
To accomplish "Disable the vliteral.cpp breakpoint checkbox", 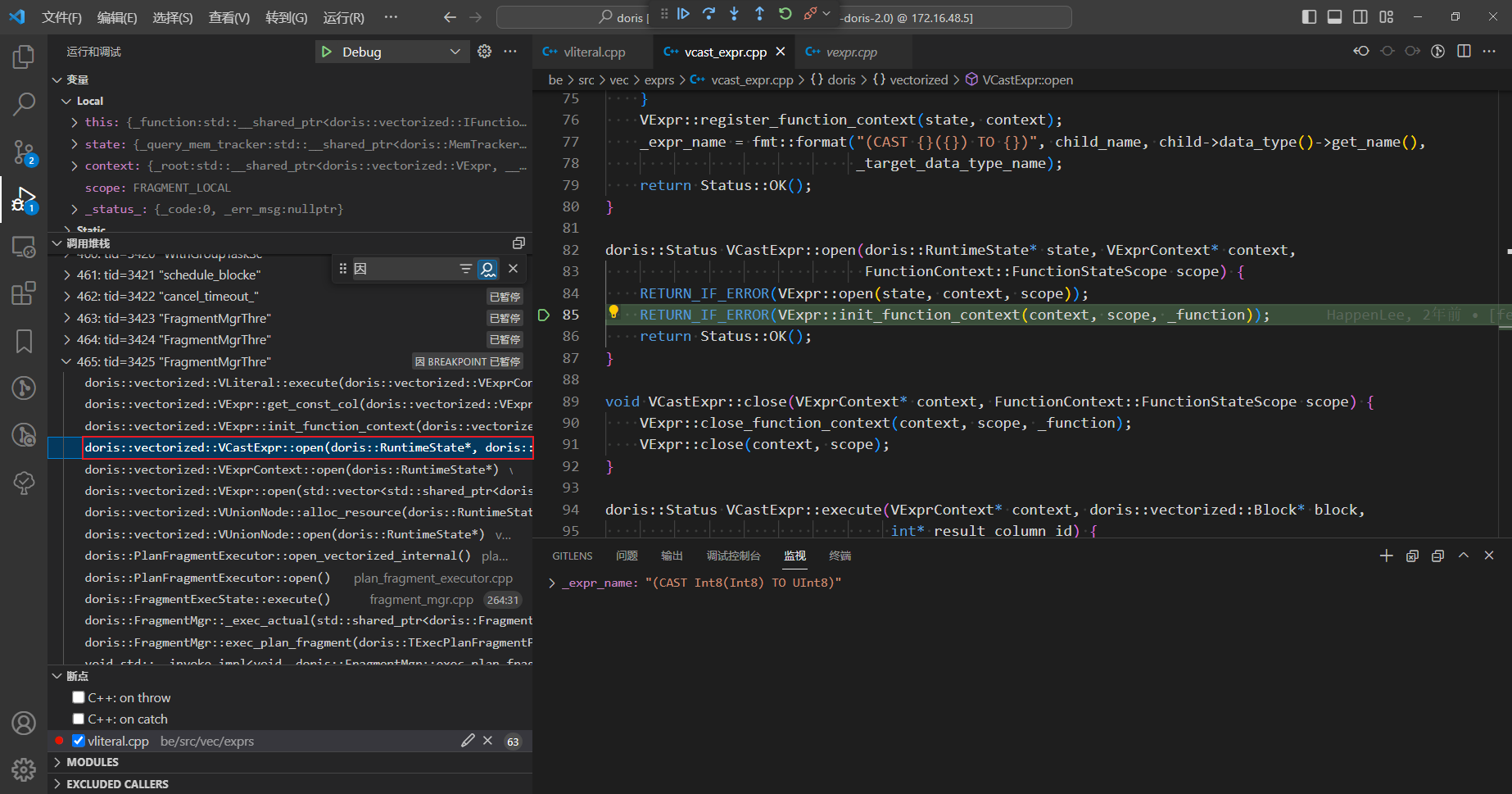I will (79, 741).
